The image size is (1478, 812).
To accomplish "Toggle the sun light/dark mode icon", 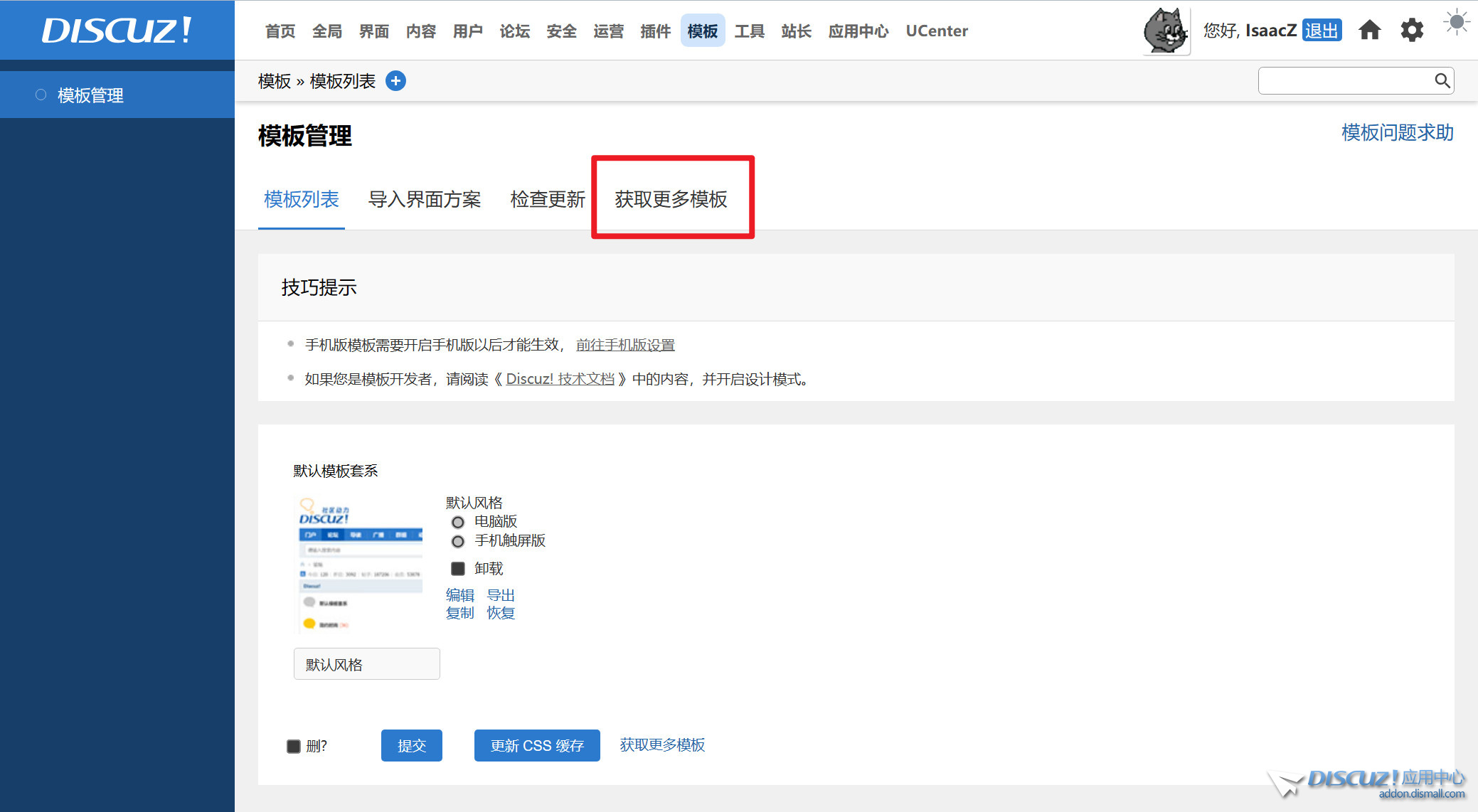I will coord(1456,23).
